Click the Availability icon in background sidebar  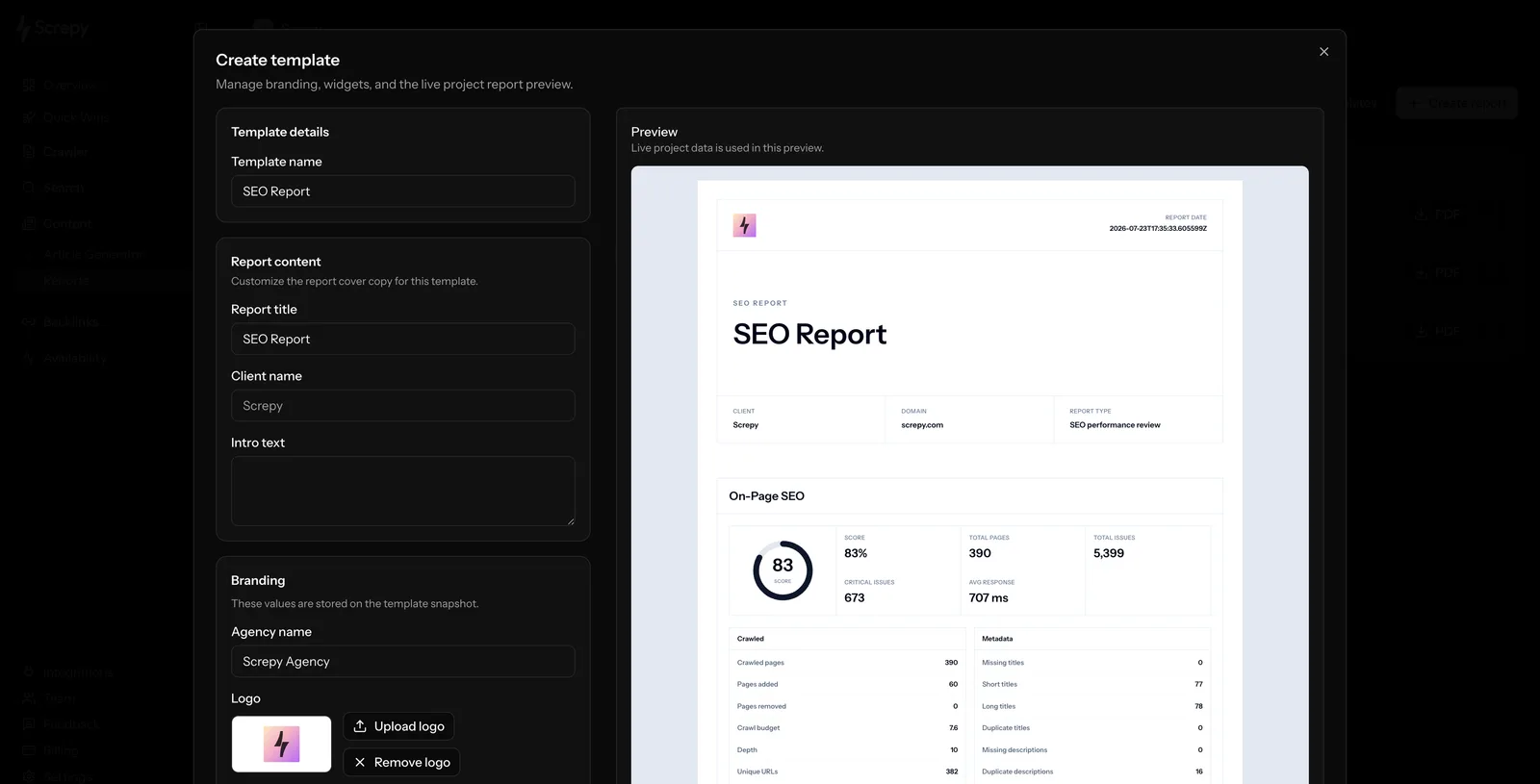coord(29,357)
